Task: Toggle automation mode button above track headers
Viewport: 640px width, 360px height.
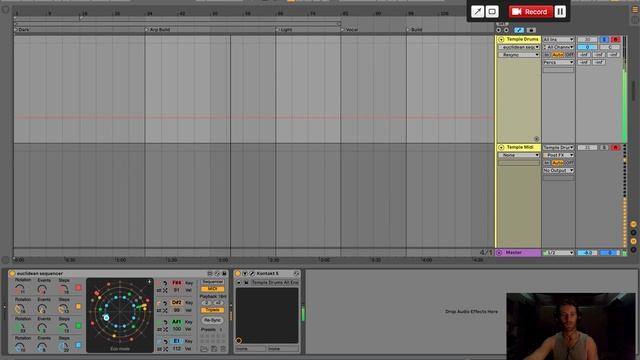Action: pyautogui.click(x=519, y=30)
